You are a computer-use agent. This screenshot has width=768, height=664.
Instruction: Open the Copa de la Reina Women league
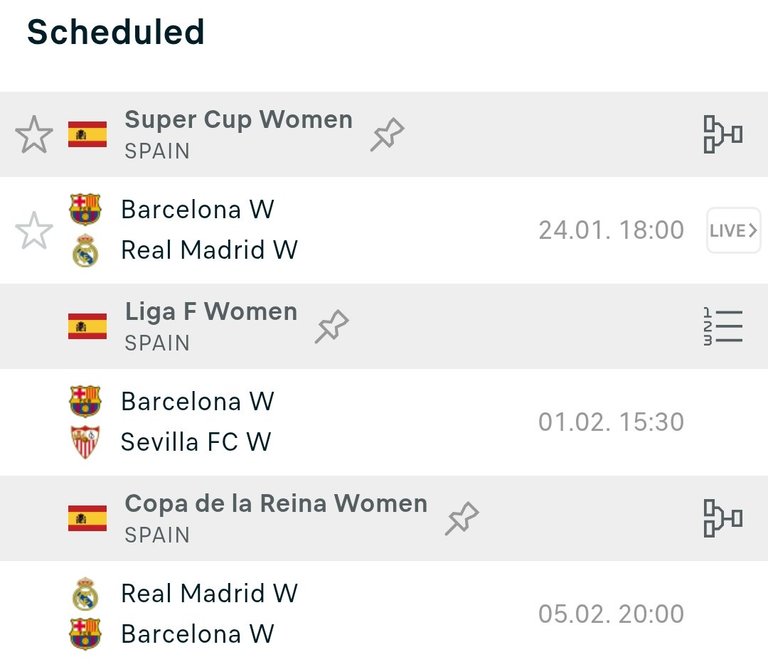coord(276,504)
